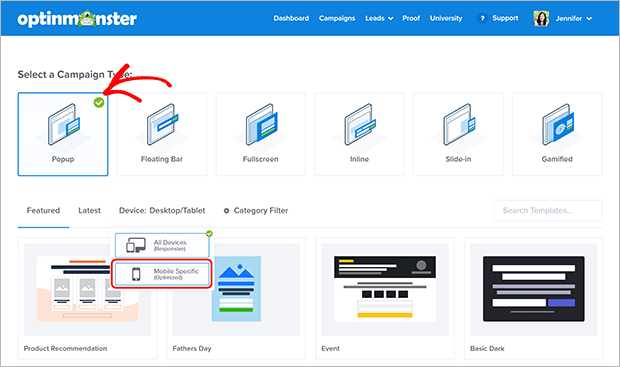The height and width of the screenshot is (367, 620).
Task: Open the Device: Desktop/Tablet dropdown
Action: pyautogui.click(x=162, y=210)
